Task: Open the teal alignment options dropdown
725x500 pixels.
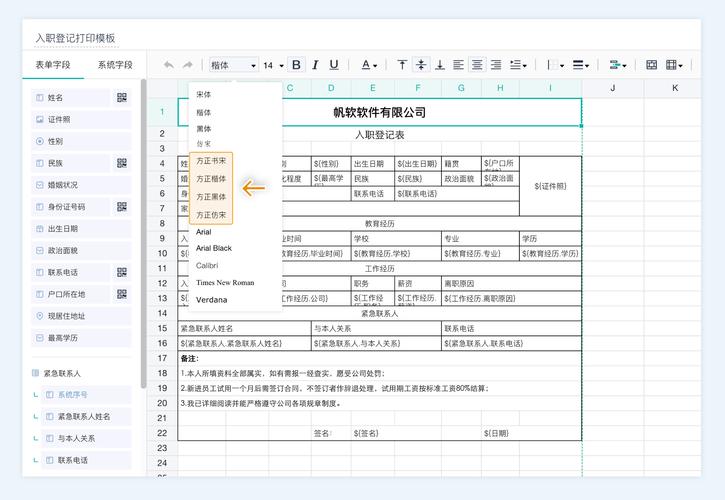Action: coord(618,65)
